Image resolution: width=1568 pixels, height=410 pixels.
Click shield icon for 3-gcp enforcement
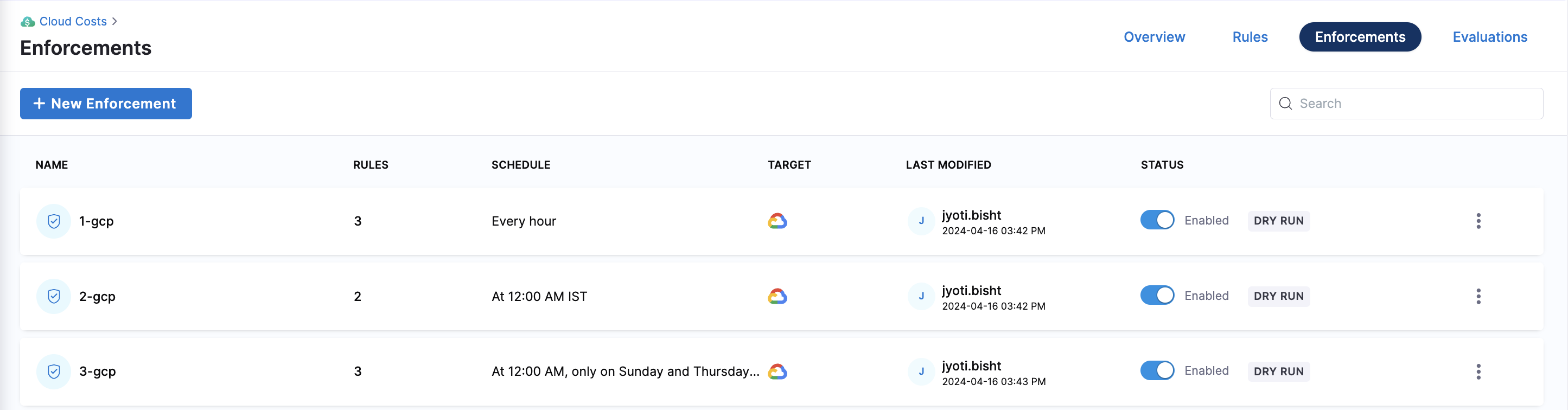54,371
